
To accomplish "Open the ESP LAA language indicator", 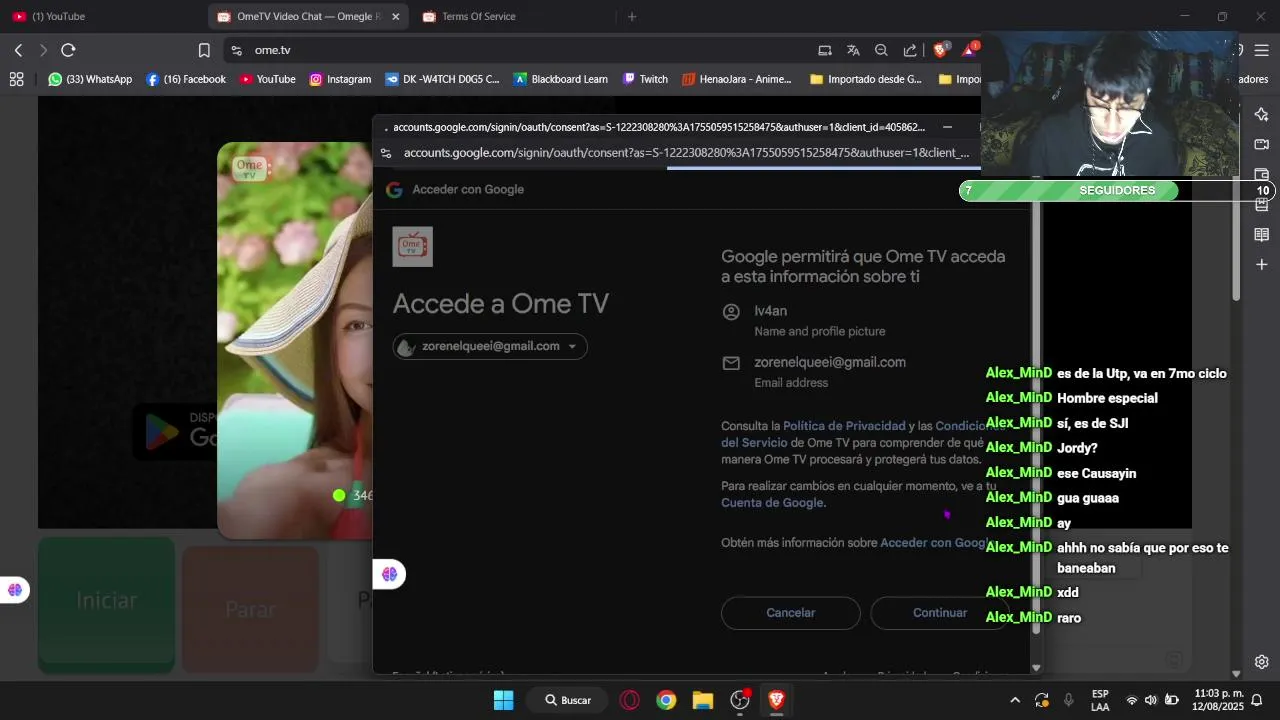I will [1100, 700].
